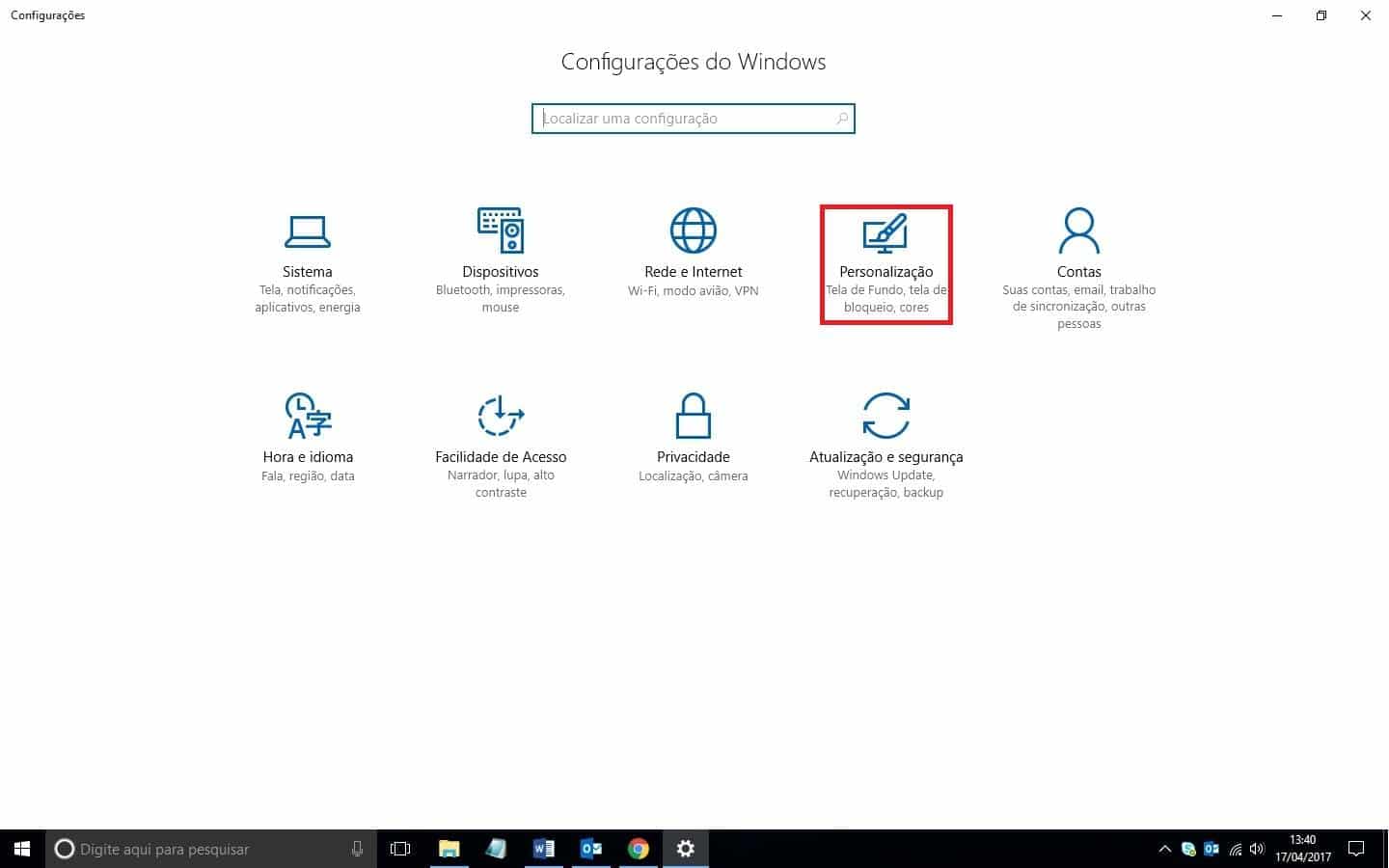Click the magnifier icon in settings search

coord(842,119)
